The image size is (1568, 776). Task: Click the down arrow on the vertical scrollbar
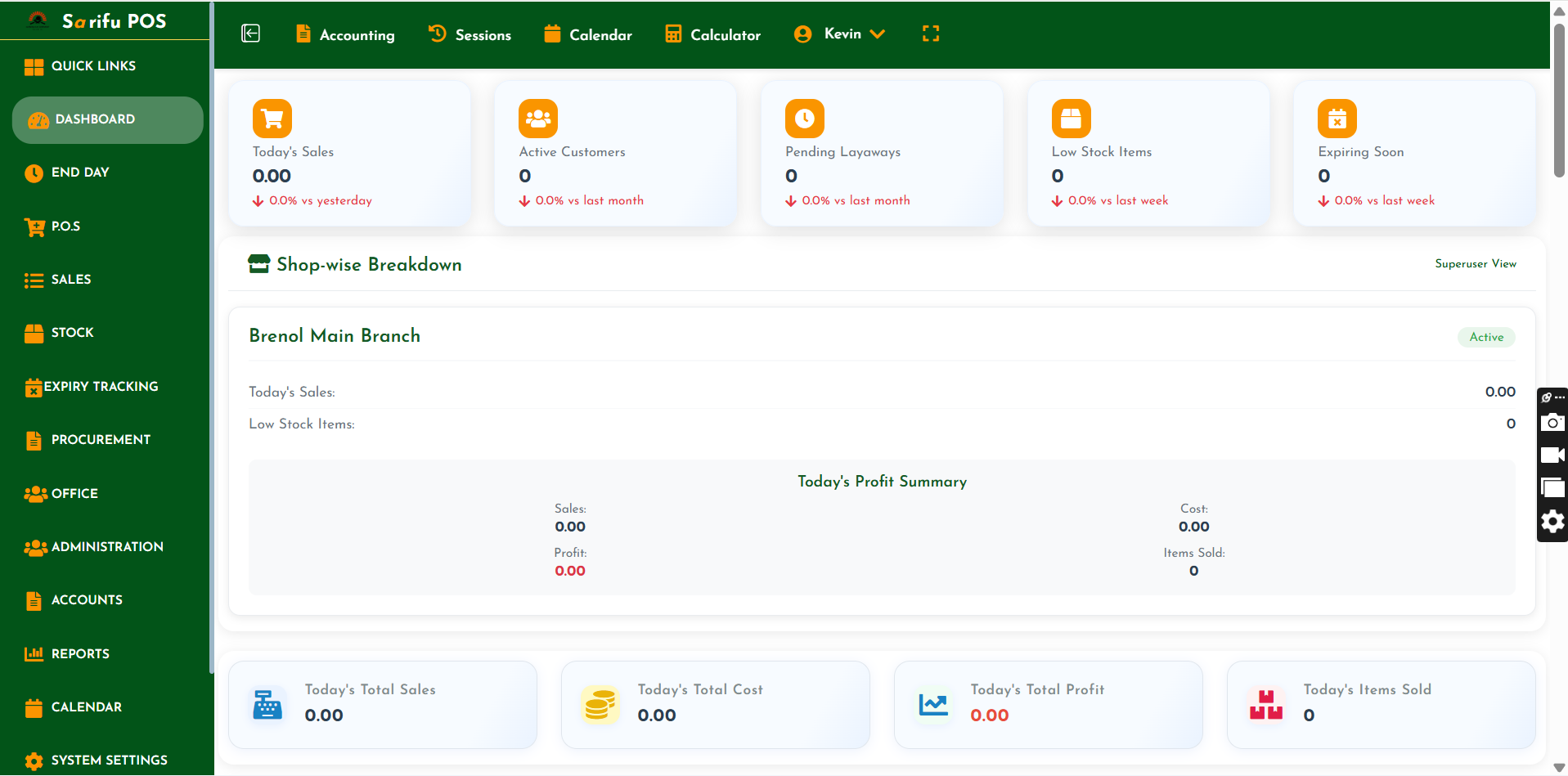[1558, 767]
